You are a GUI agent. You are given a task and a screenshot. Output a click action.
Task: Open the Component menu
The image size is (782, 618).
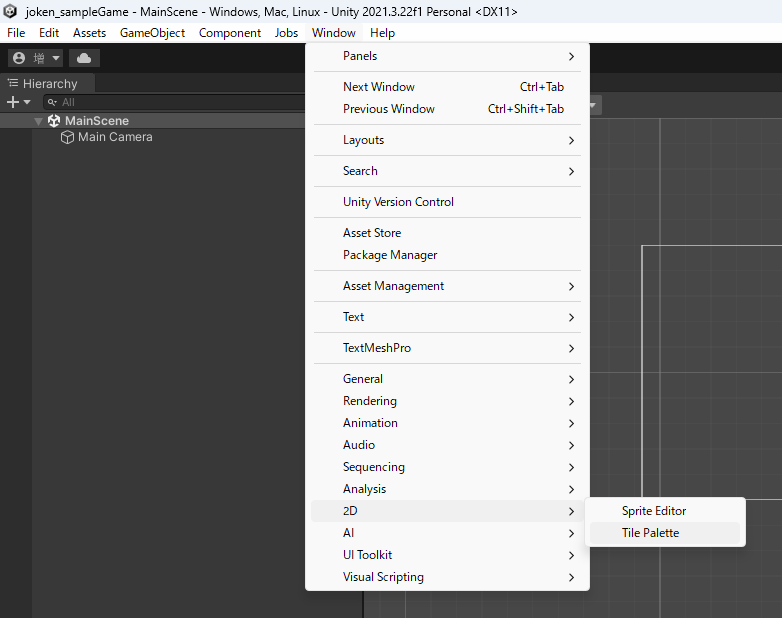tap(230, 33)
